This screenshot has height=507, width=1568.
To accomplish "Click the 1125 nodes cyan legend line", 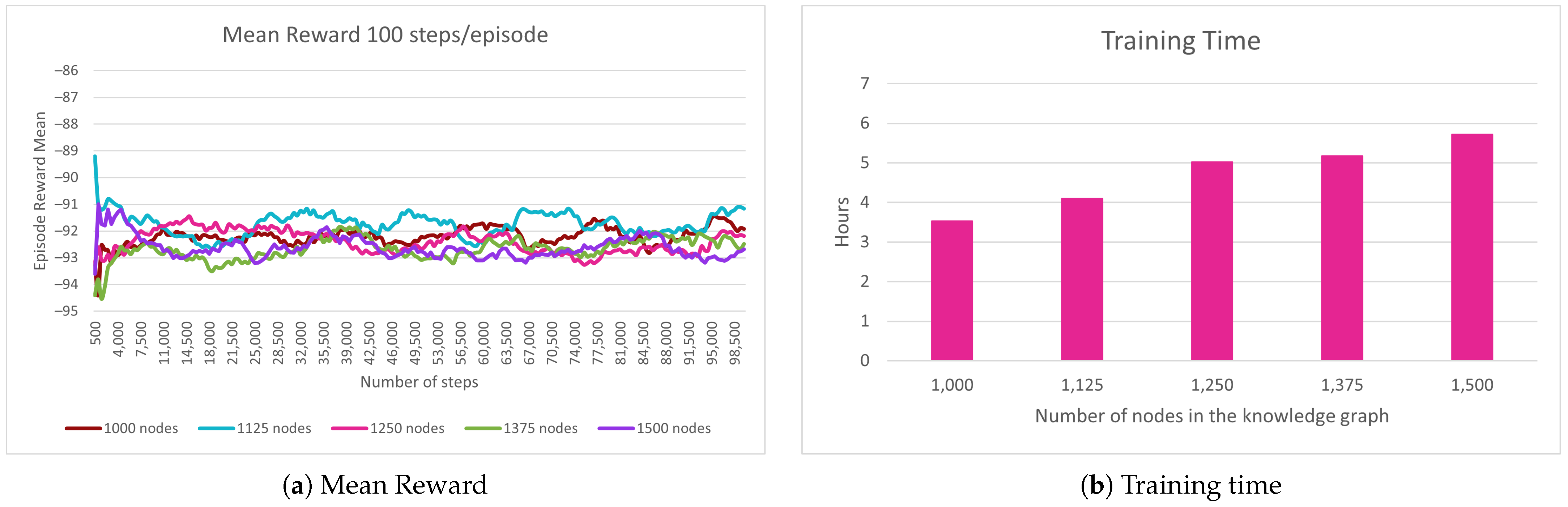I will (x=216, y=428).
